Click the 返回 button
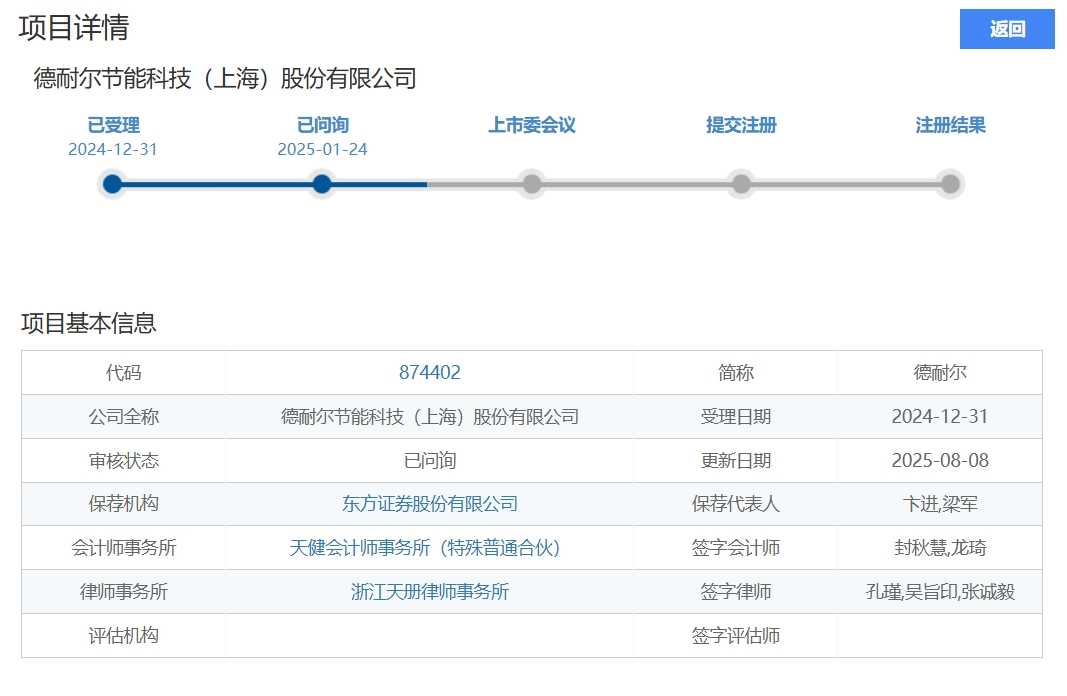Image resolution: width=1067 pixels, height=696 pixels. click(1007, 29)
